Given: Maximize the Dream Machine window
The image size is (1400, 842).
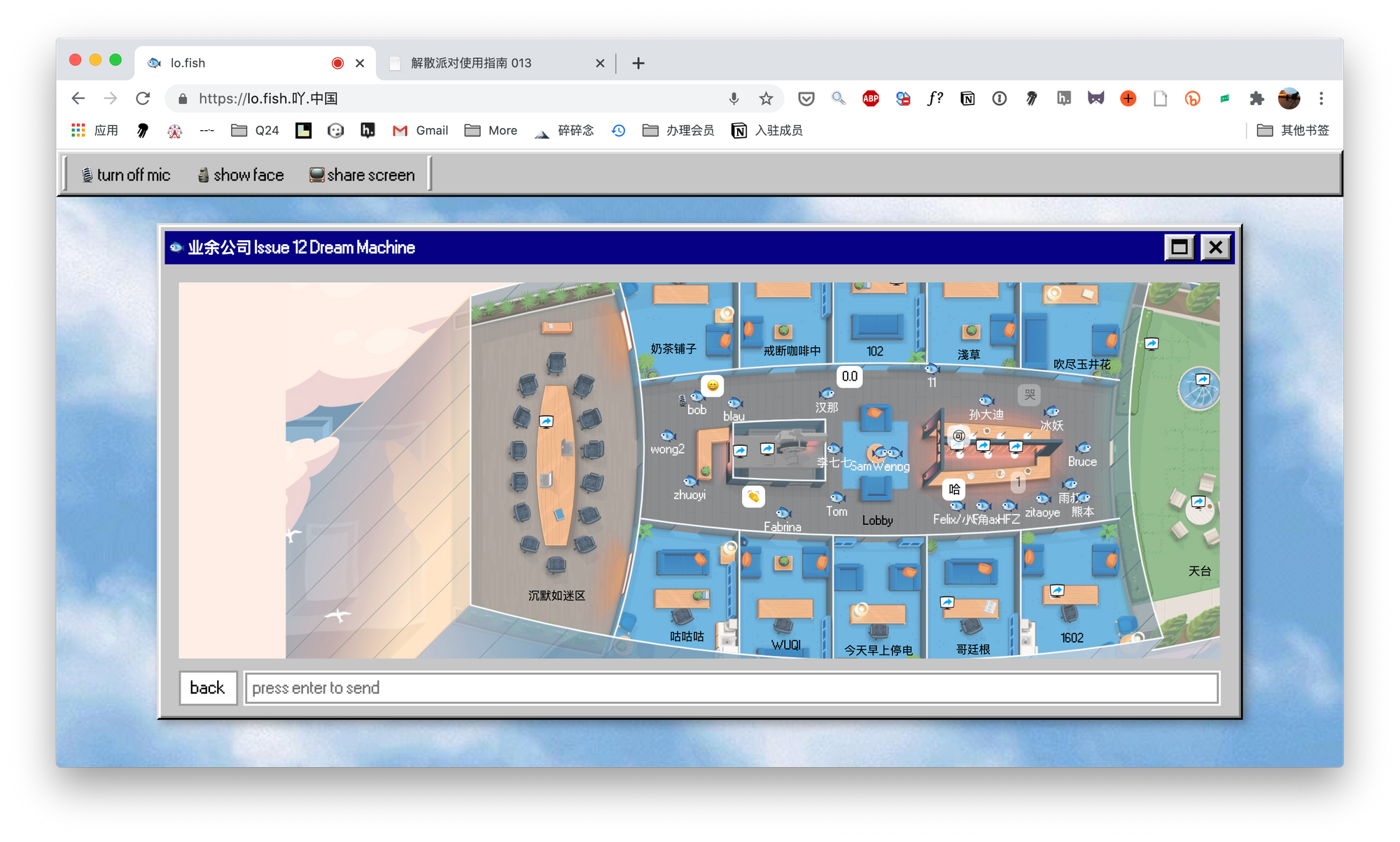Looking at the screenshot, I should click(x=1179, y=247).
